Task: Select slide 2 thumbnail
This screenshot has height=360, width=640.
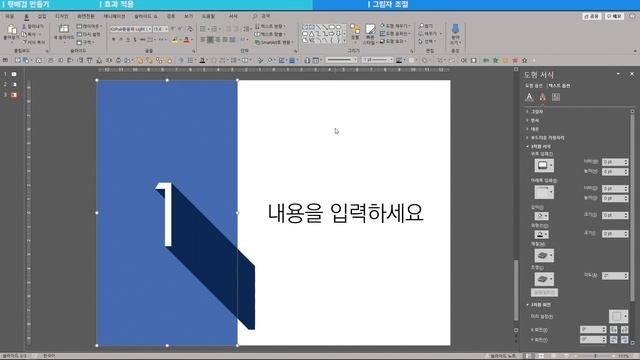Action: tap(14, 84)
